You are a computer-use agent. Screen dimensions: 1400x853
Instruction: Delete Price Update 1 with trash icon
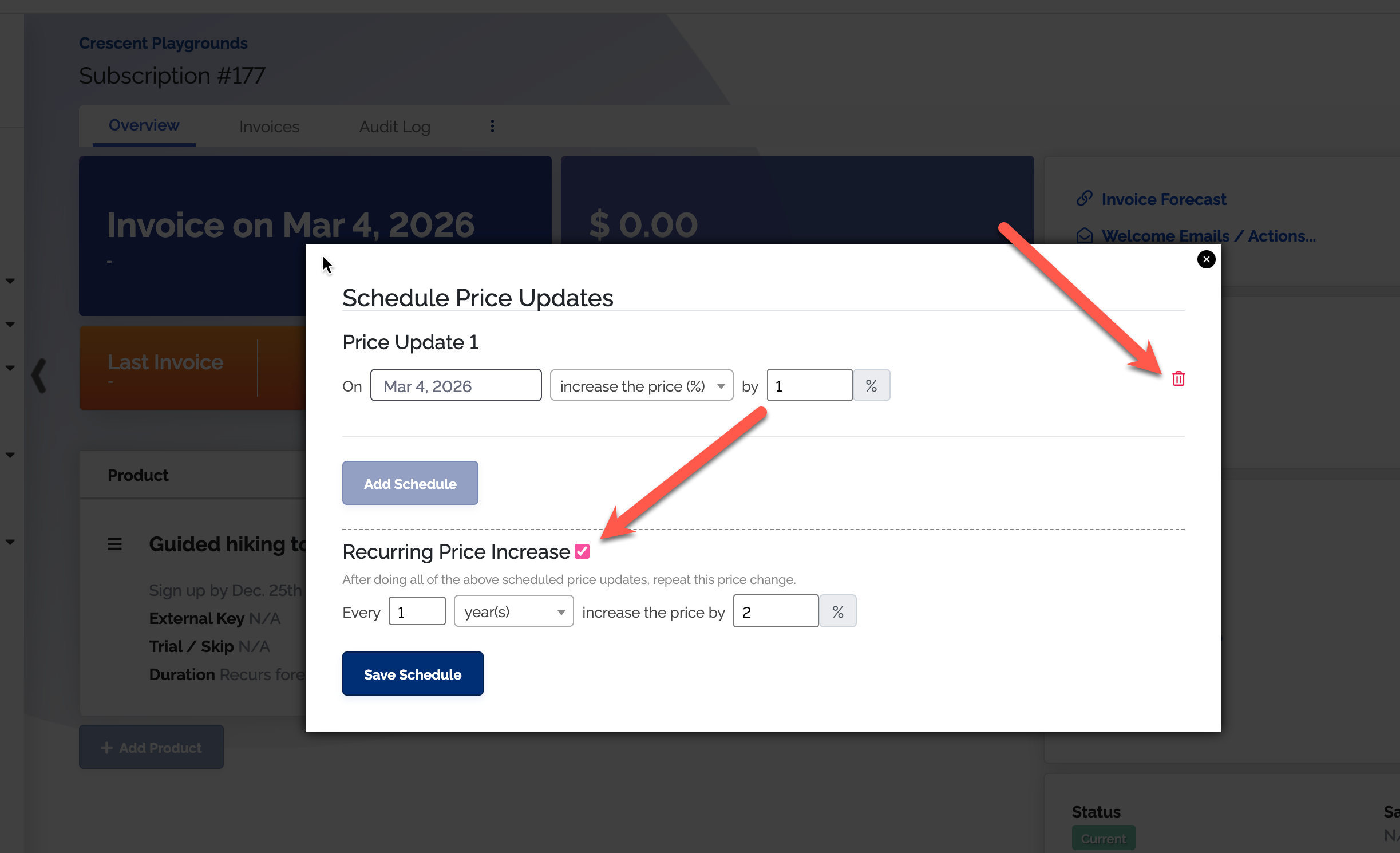[1178, 378]
